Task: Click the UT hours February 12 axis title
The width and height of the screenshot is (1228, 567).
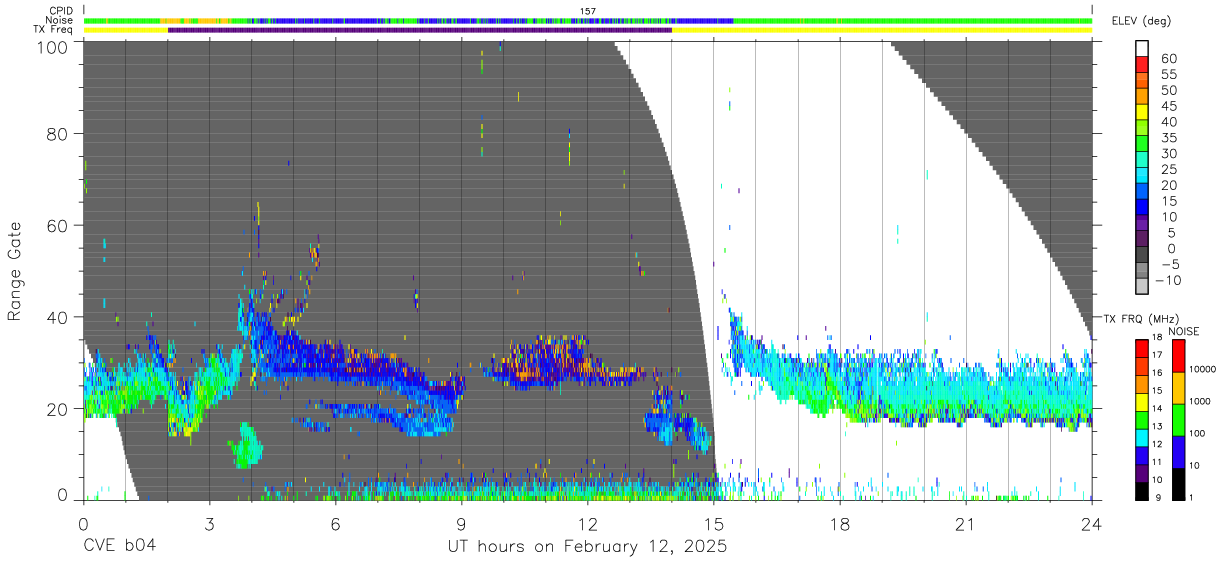Action: tap(588, 547)
